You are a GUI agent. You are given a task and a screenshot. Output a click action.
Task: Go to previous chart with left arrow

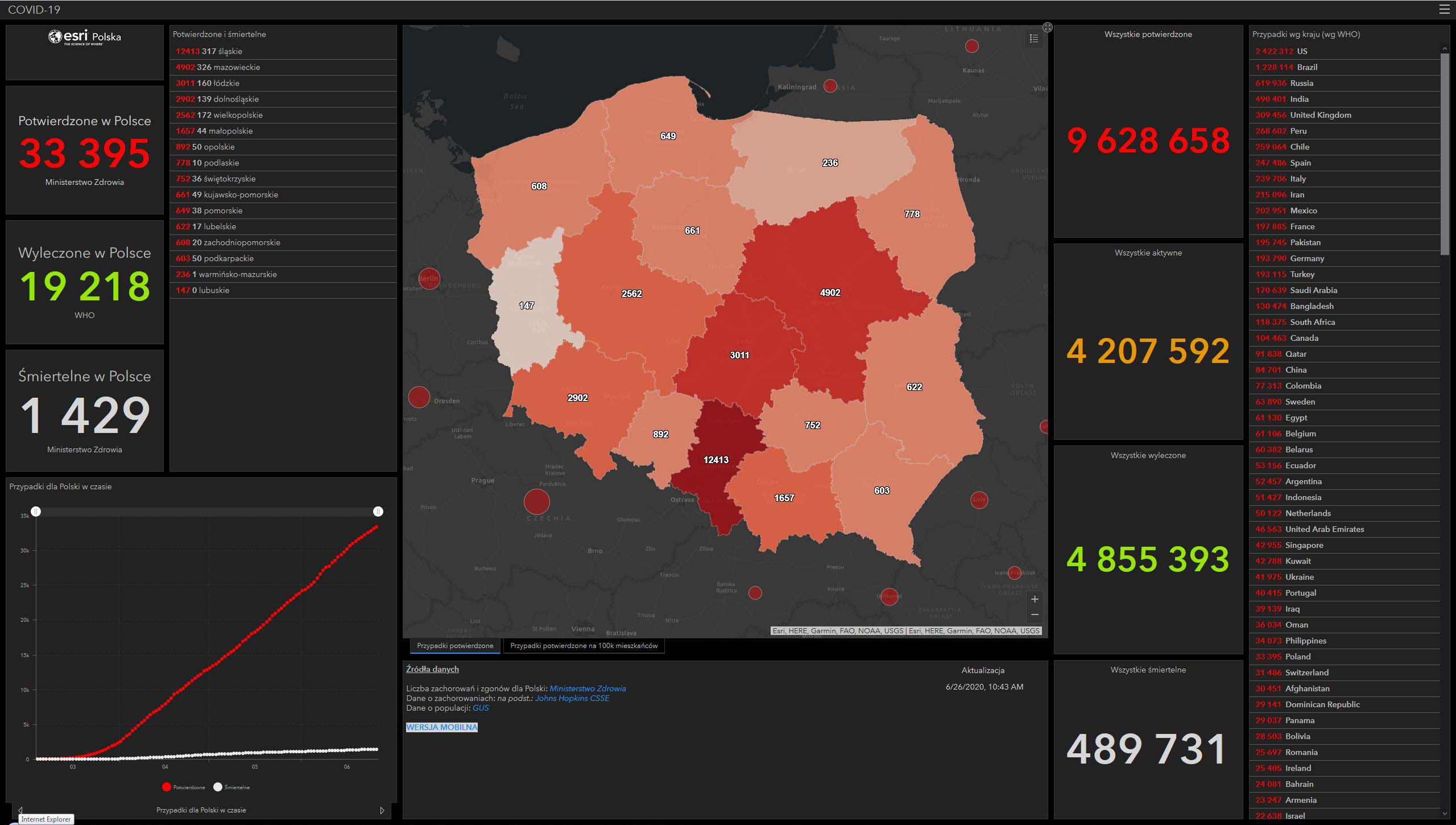20,810
